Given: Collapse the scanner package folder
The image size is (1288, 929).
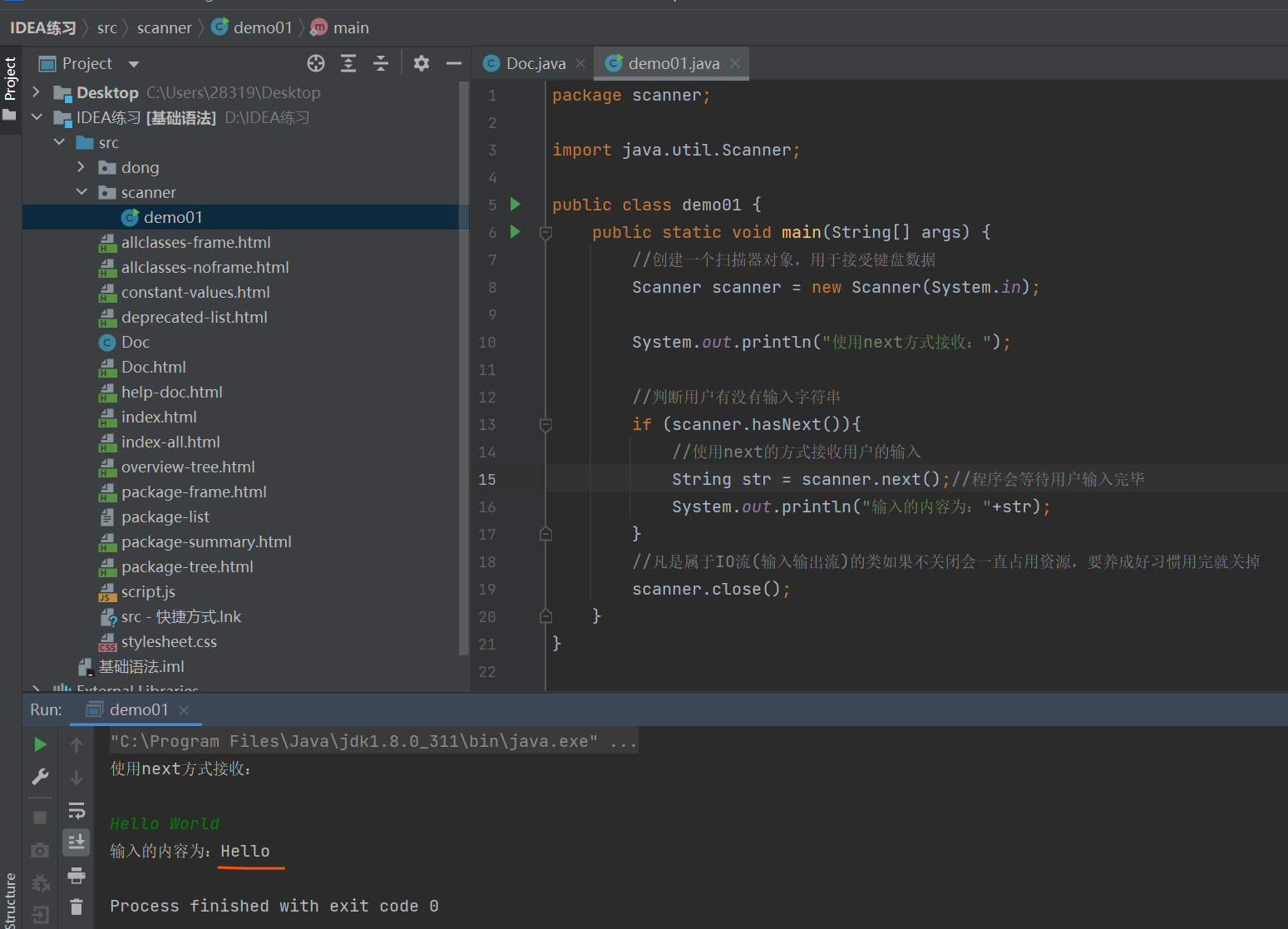Looking at the screenshot, I should [81, 192].
